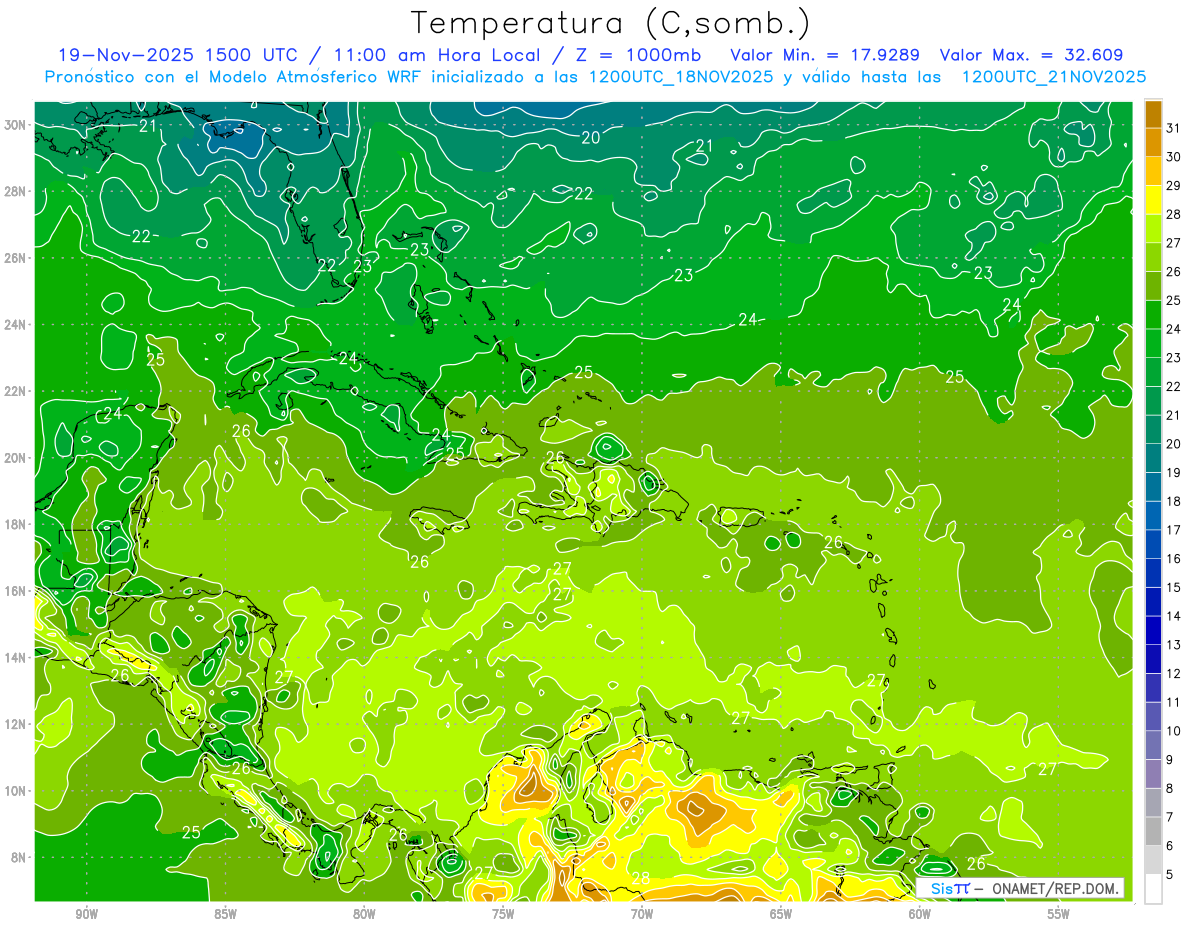This screenshot has height=927, width=1200.
Task: Click the "1200UTC_21NOV2025" valid-until time
Action: click(x=1053, y=77)
